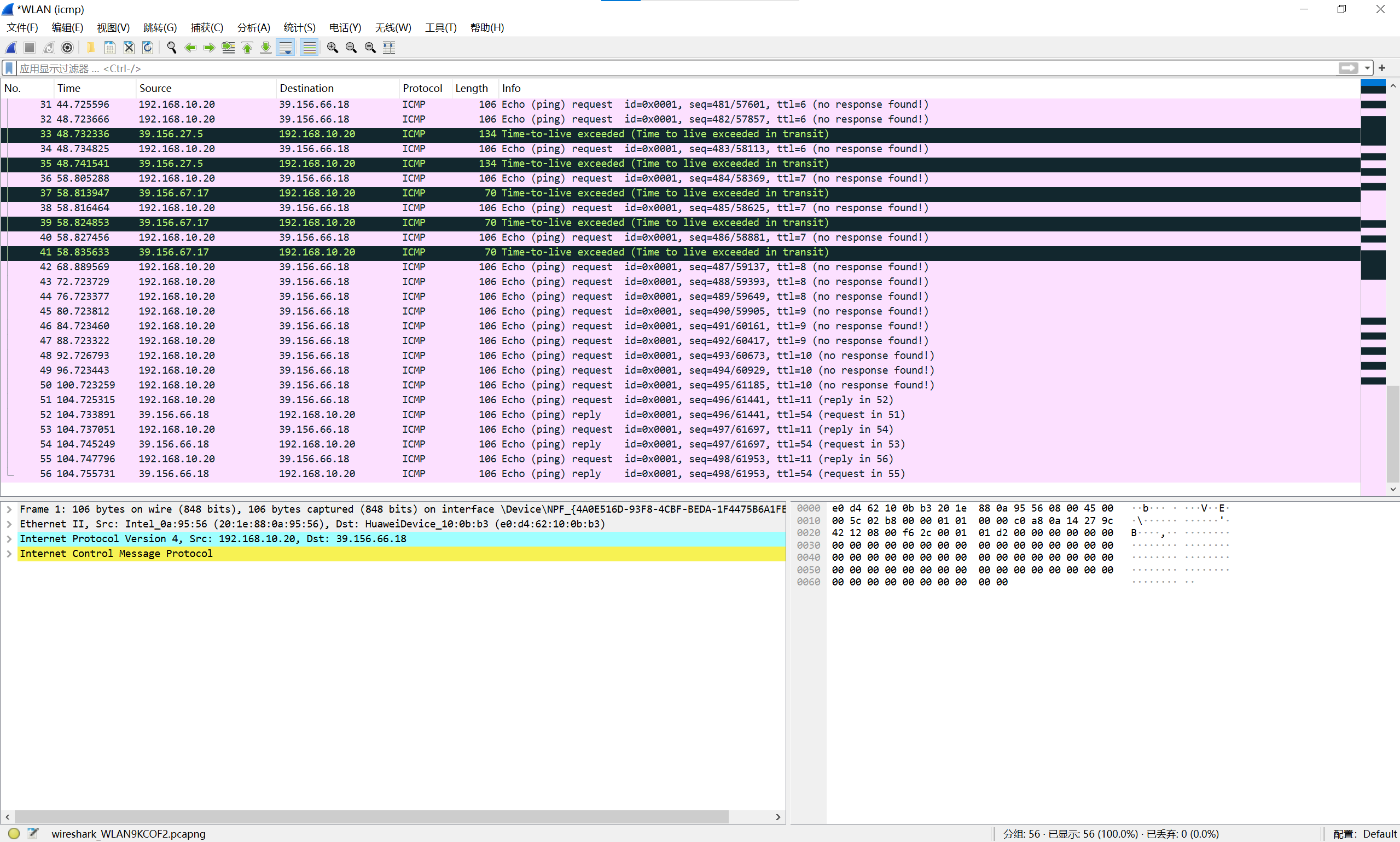Open capture options gear icon
The width and height of the screenshot is (1400, 842).
point(67,48)
